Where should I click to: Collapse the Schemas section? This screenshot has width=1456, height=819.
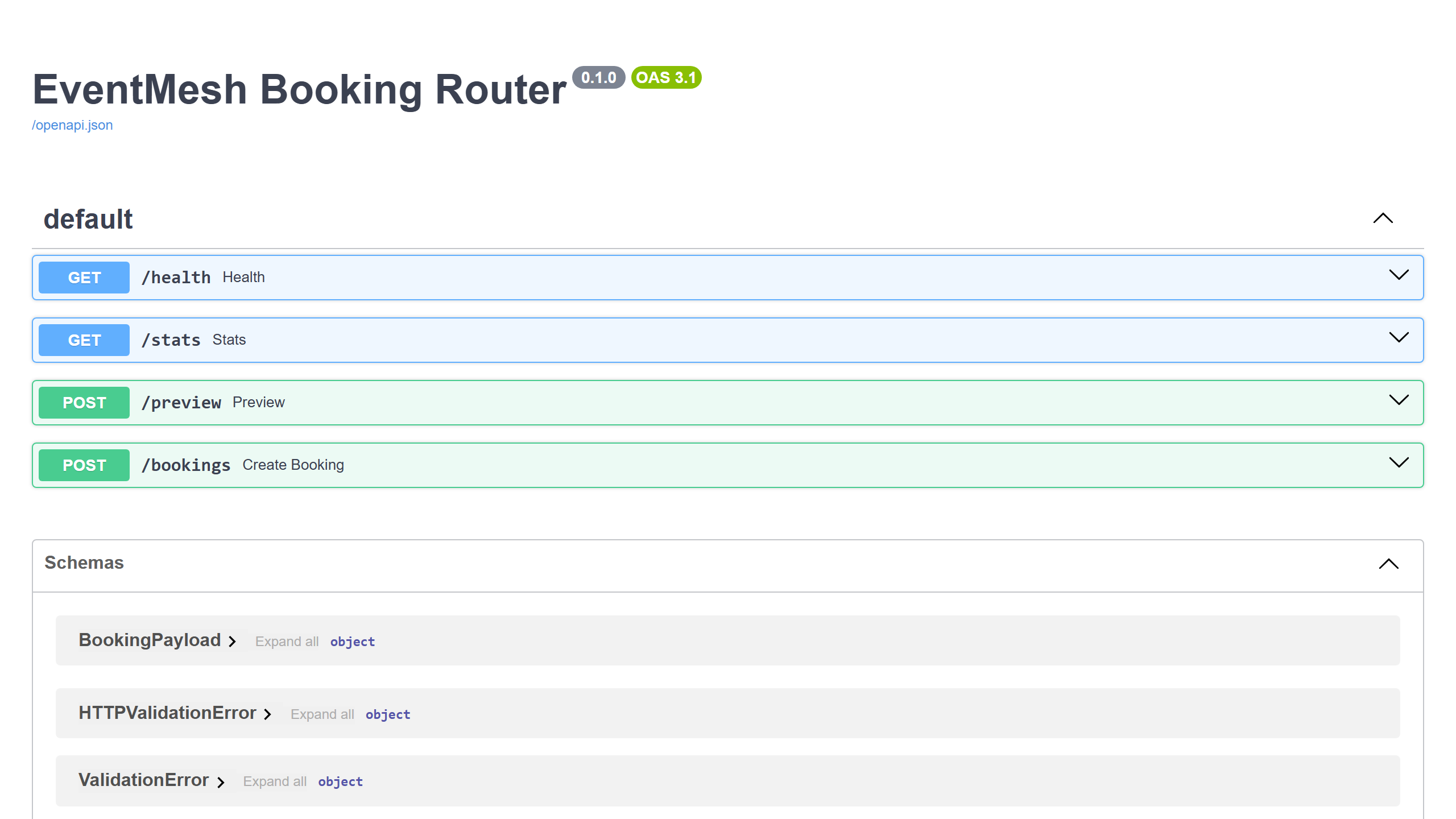point(1388,564)
